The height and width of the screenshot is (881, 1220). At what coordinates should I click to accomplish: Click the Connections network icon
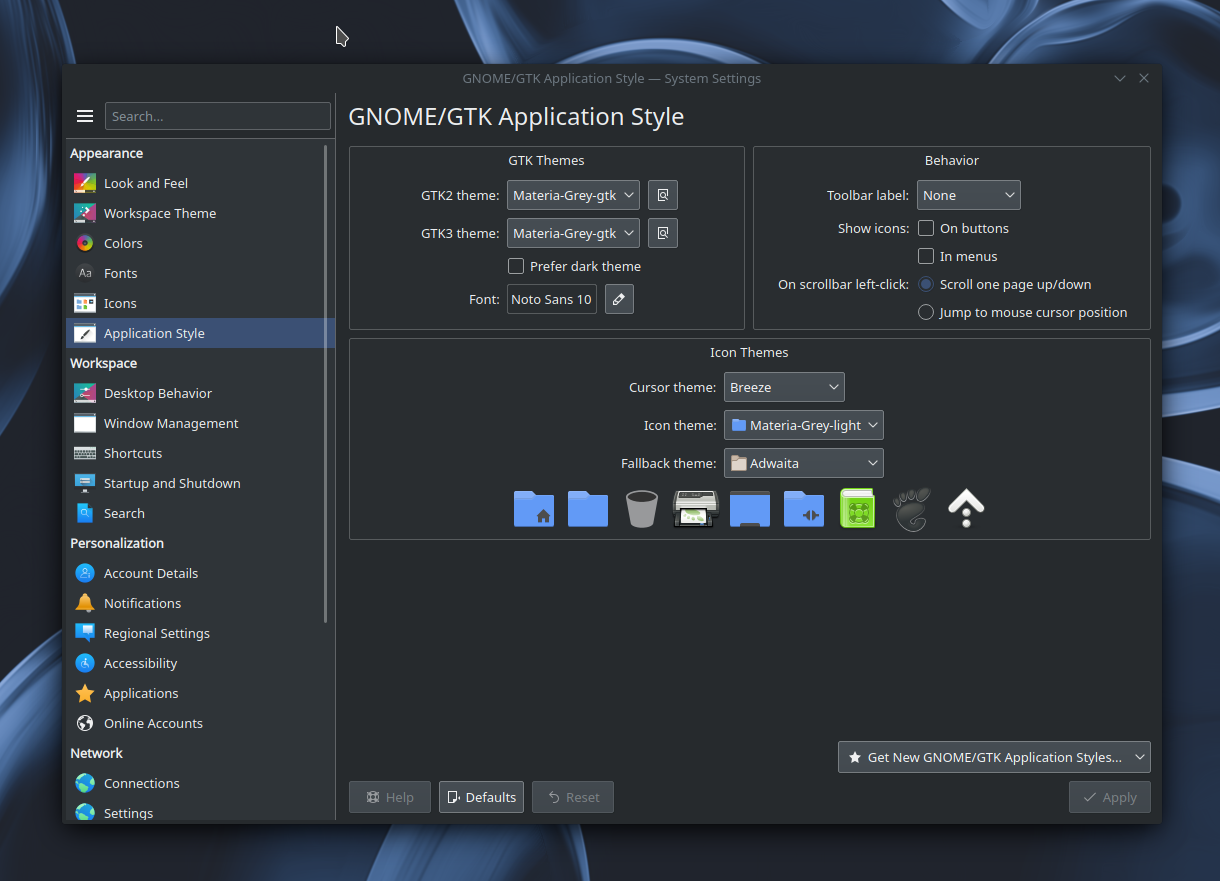(x=85, y=783)
